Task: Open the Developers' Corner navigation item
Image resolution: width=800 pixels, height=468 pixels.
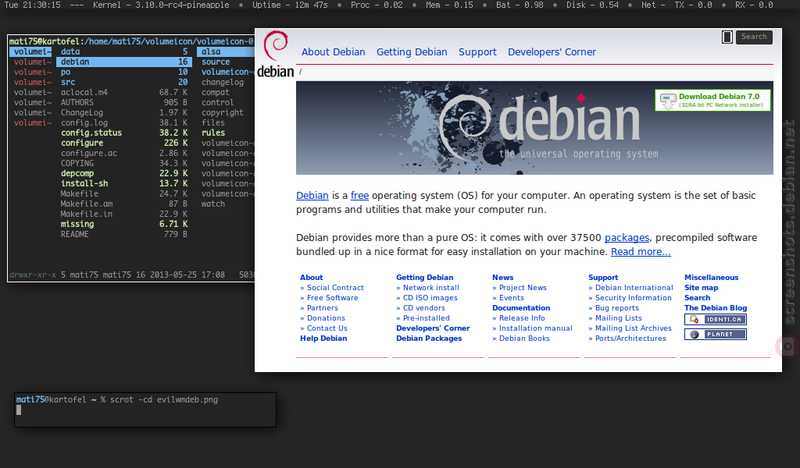Action: pos(552,52)
